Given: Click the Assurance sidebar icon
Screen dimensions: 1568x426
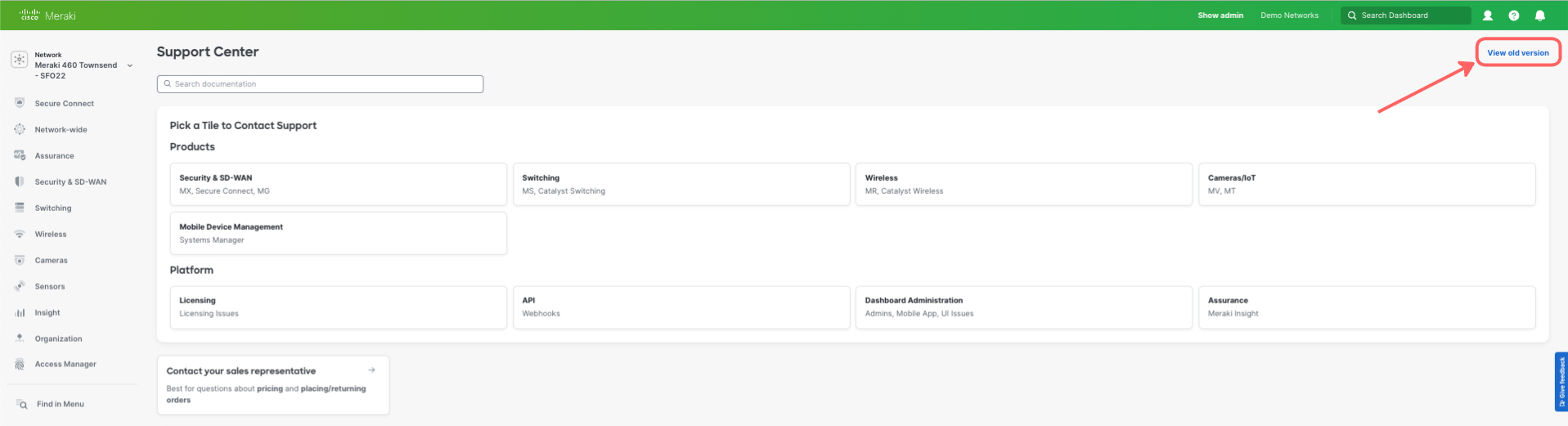Looking at the screenshot, I should tap(20, 155).
